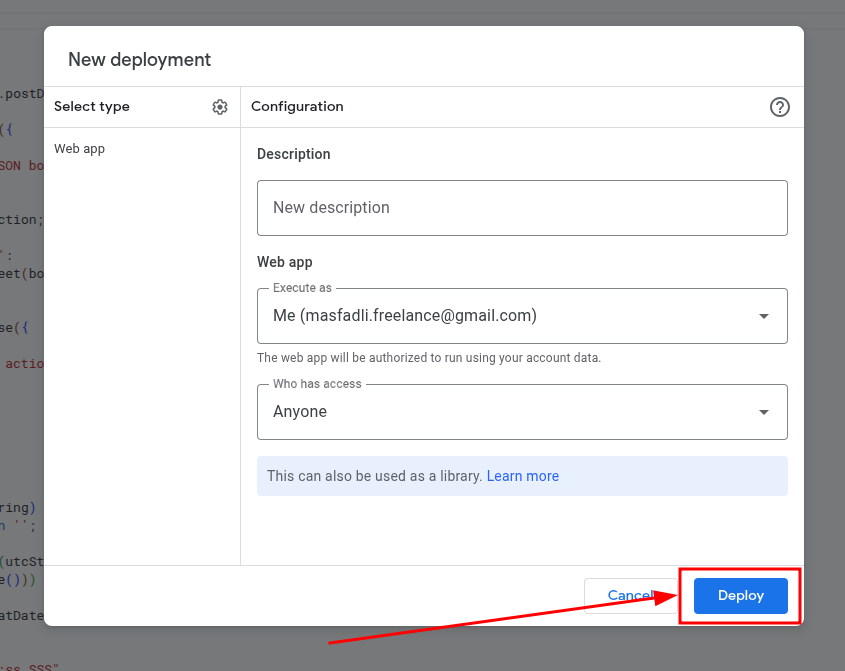Select the Web app deployment type
The image size is (845, 671).
coord(80,149)
